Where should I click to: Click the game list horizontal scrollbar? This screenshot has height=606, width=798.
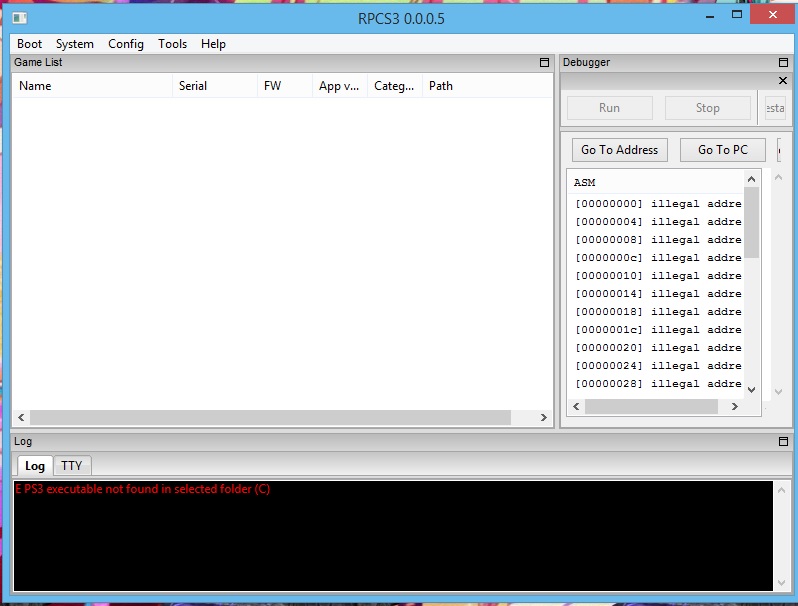click(270, 417)
